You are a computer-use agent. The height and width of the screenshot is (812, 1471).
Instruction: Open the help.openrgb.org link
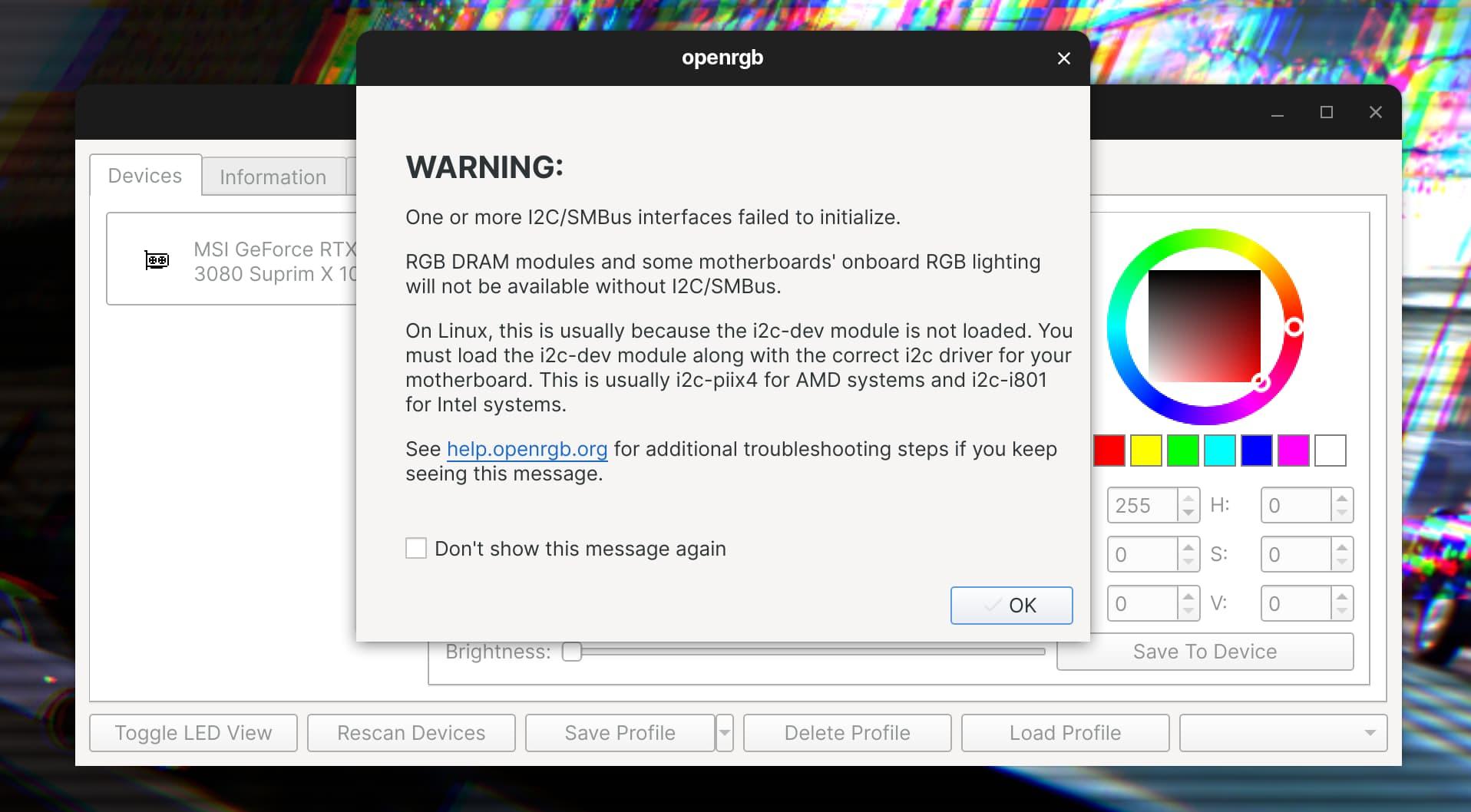[527, 449]
